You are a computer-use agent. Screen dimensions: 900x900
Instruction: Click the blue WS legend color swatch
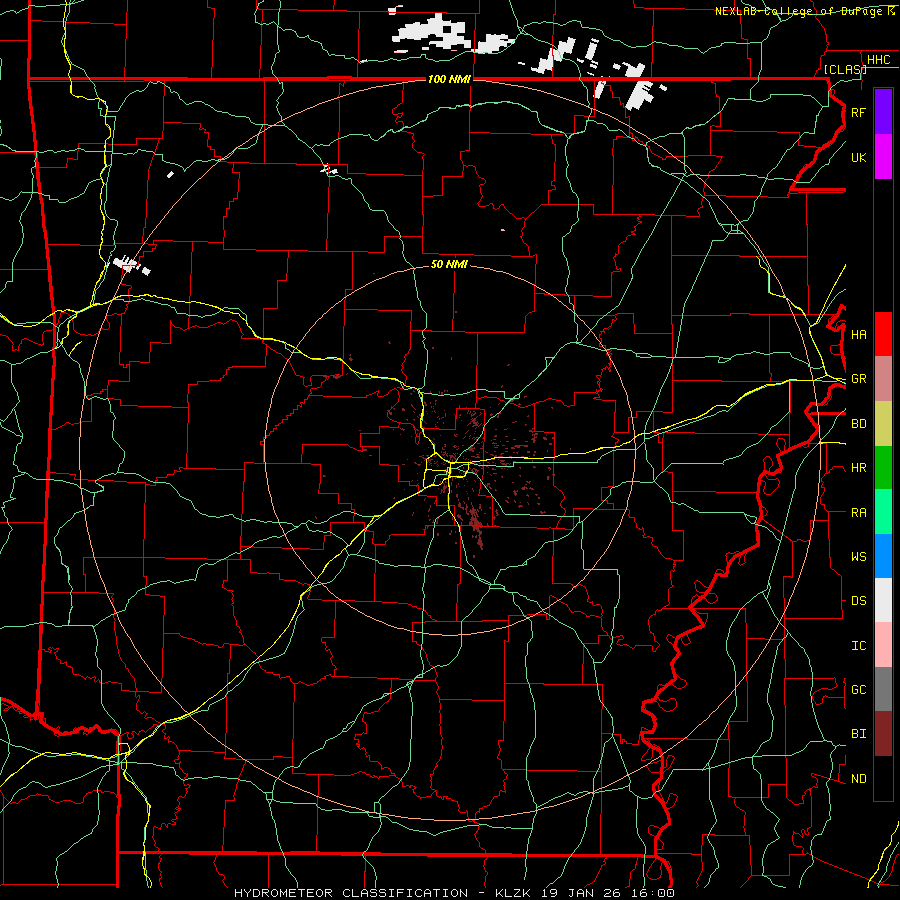(883, 556)
